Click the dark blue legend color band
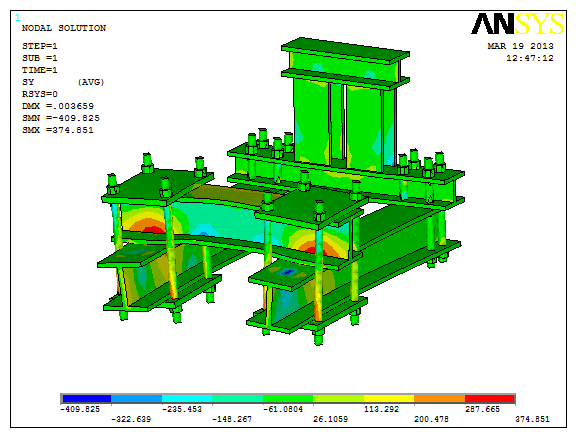Screen dimensions: 584x438 [x=87, y=399]
